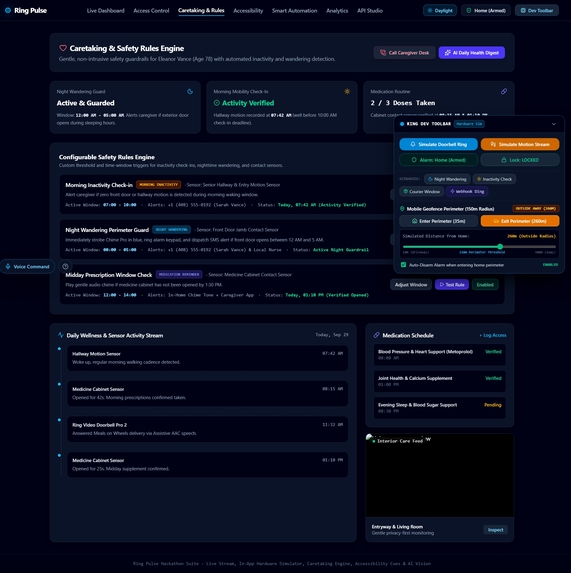Click the help circle icon next to Voice Command
Screen dimensions: 571x573
pos(65,266)
